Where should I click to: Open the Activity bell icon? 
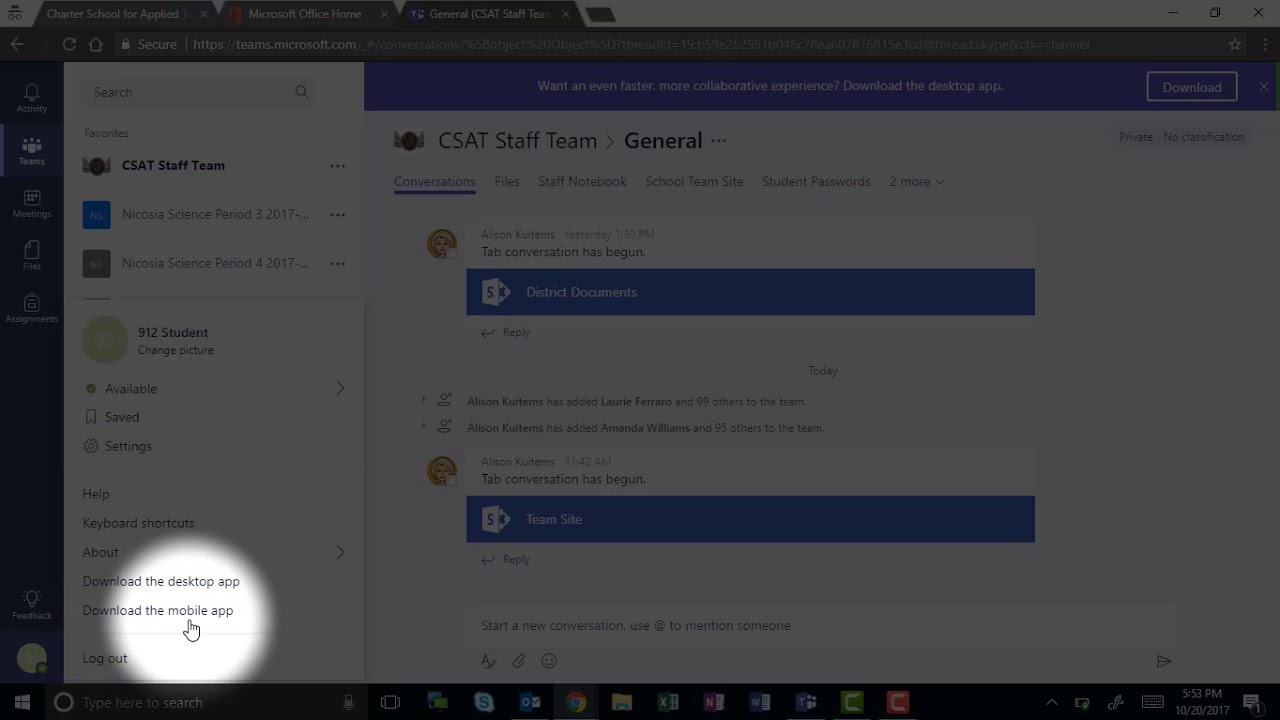click(x=31, y=97)
